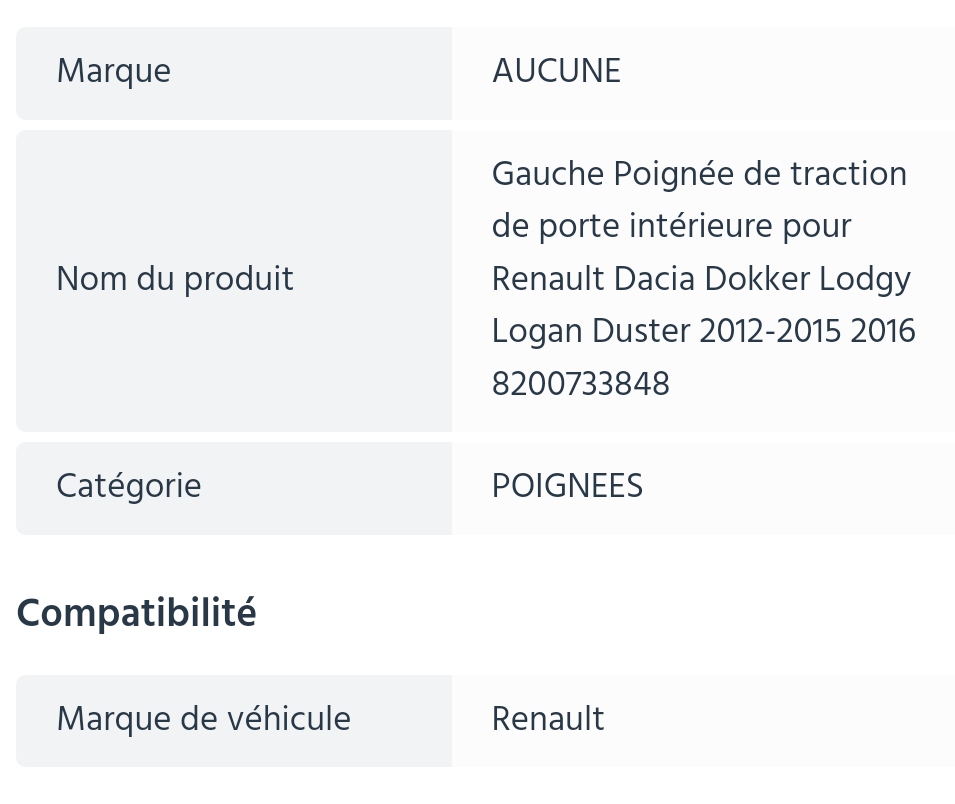Click the Catégorie label cell
955x804 pixels.
234,488
